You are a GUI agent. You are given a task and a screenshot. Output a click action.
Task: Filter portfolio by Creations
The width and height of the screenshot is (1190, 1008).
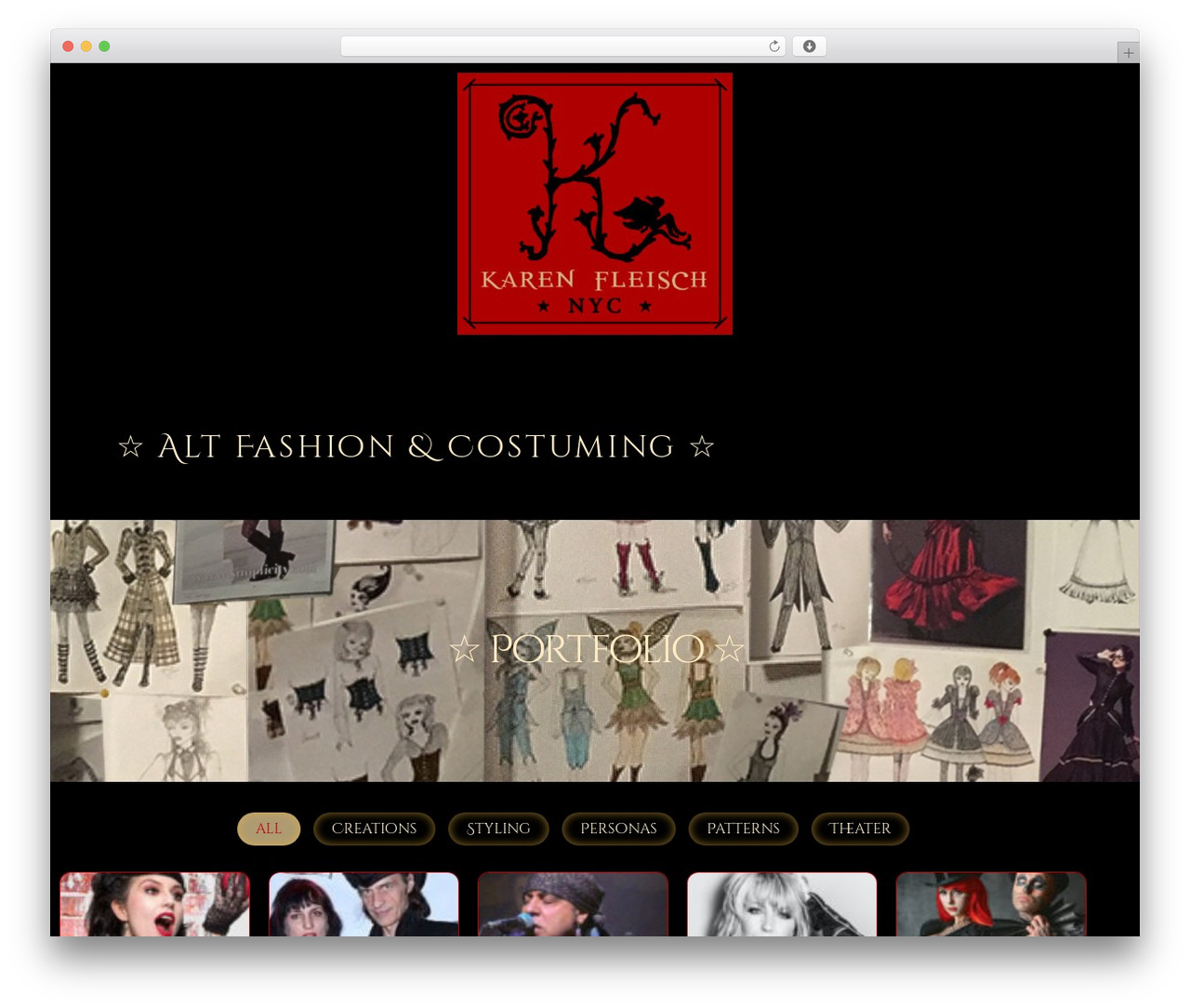pyautogui.click(x=374, y=829)
